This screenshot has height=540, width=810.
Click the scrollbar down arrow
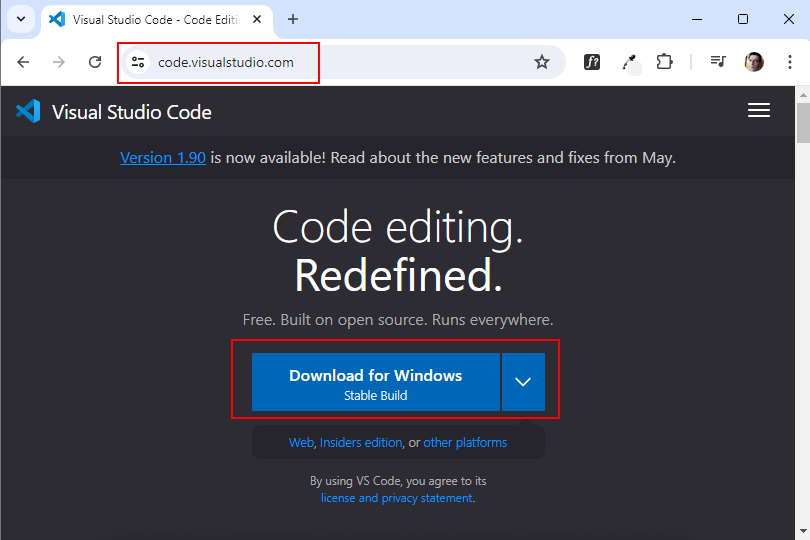click(803, 531)
